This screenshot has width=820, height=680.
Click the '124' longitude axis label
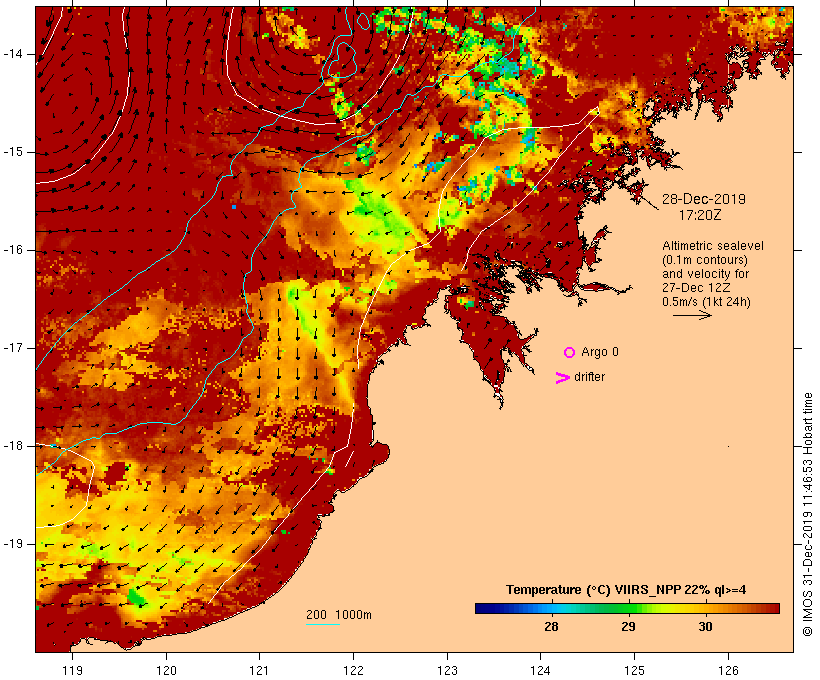tap(540, 670)
